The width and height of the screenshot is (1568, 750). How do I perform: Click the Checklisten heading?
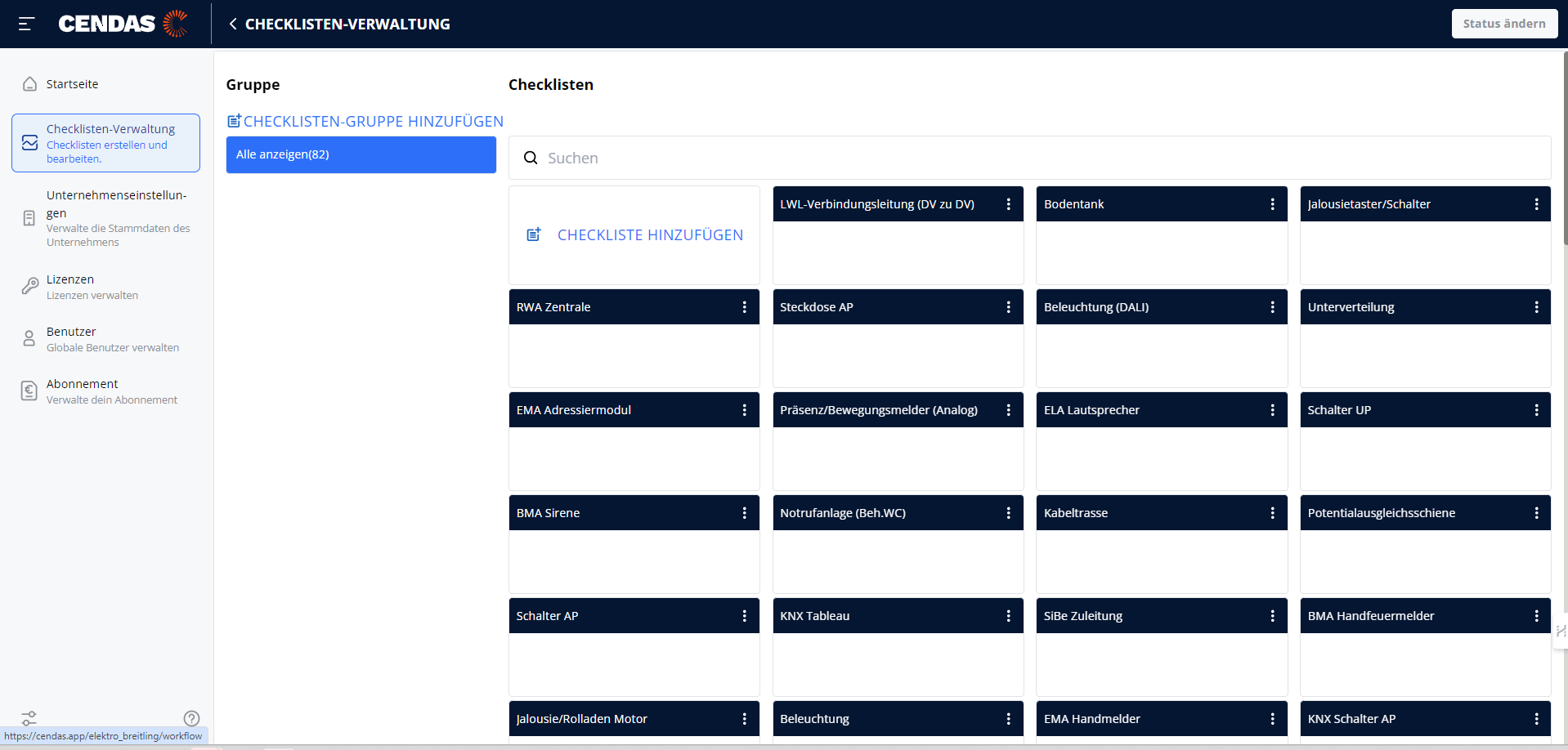pos(551,85)
